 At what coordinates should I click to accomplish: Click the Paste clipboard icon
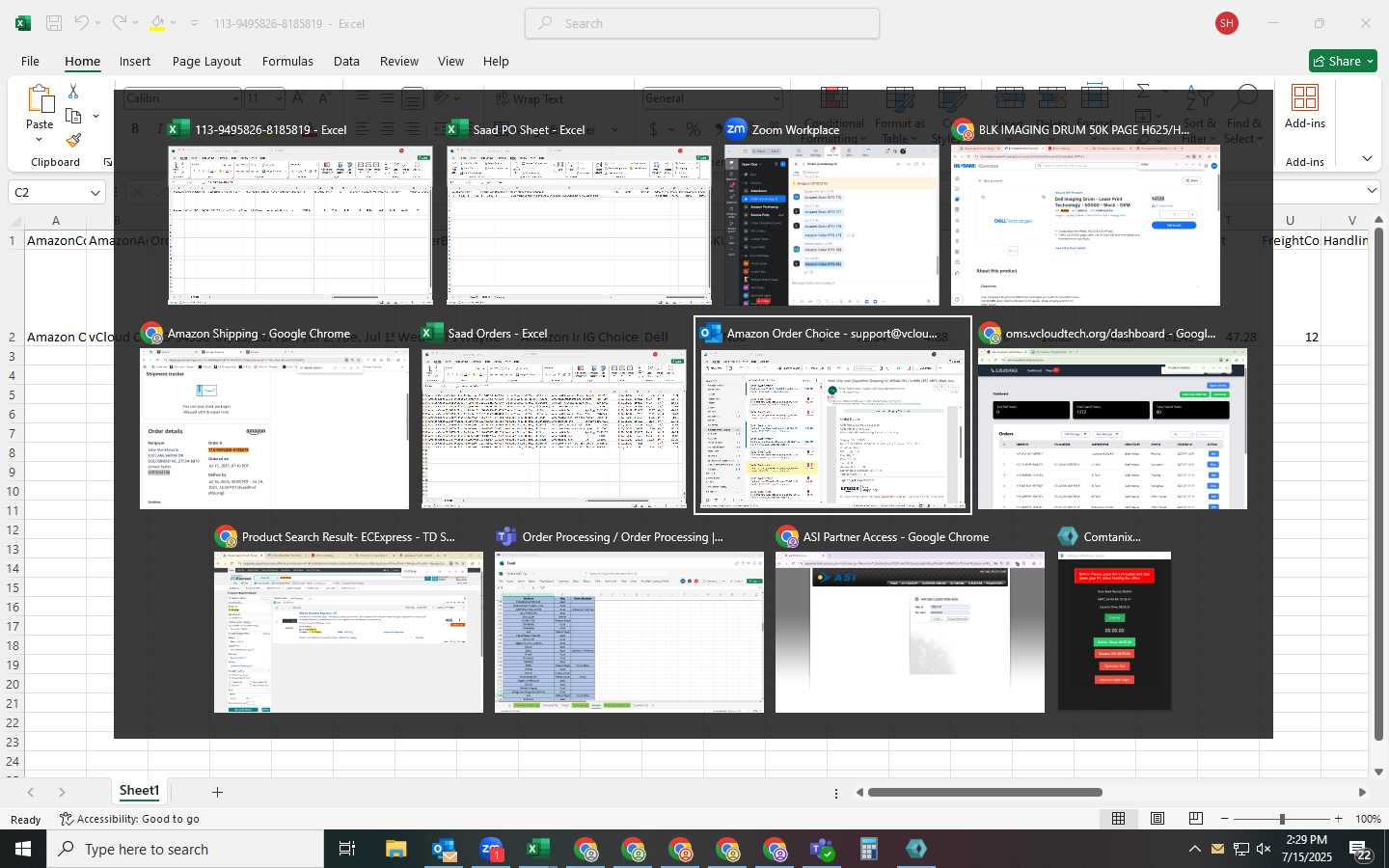tap(40, 99)
